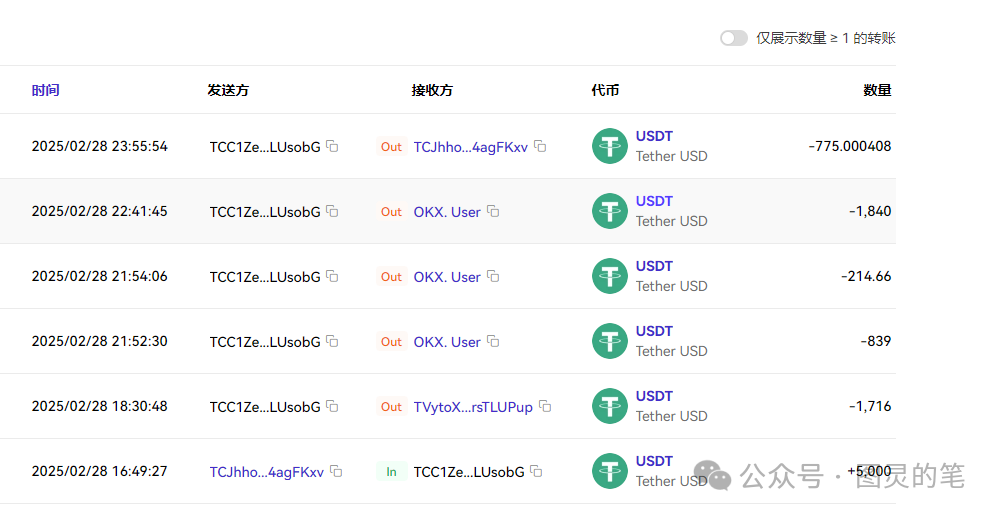997x516 pixels.
Task: Click the amount -214.66
Action: point(866,276)
